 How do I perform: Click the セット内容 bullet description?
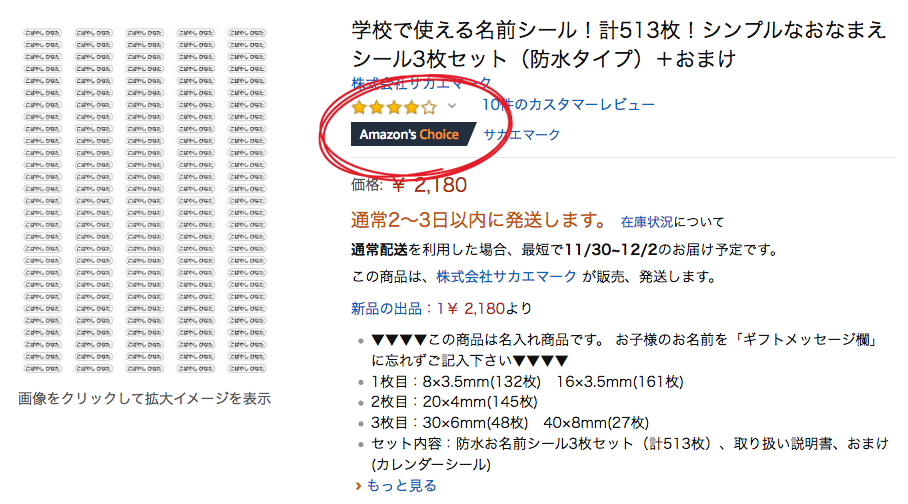[x=620, y=443]
